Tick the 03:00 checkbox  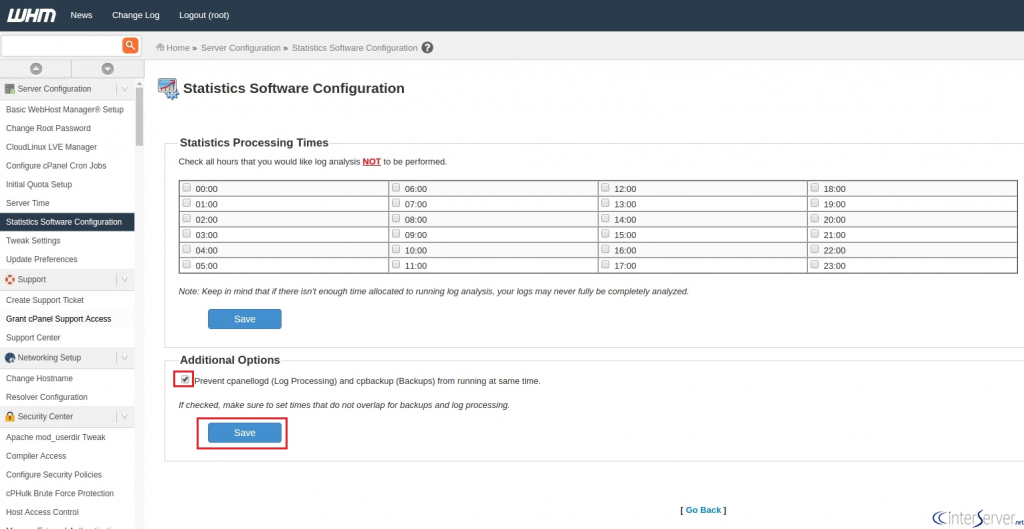[x=187, y=234]
